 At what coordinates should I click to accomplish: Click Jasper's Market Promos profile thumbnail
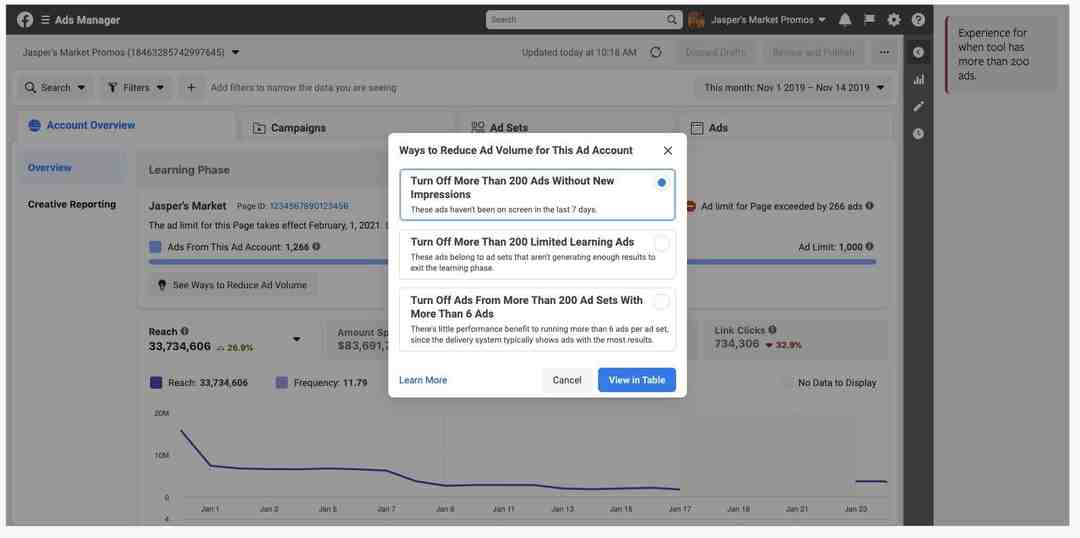coord(696,20)
